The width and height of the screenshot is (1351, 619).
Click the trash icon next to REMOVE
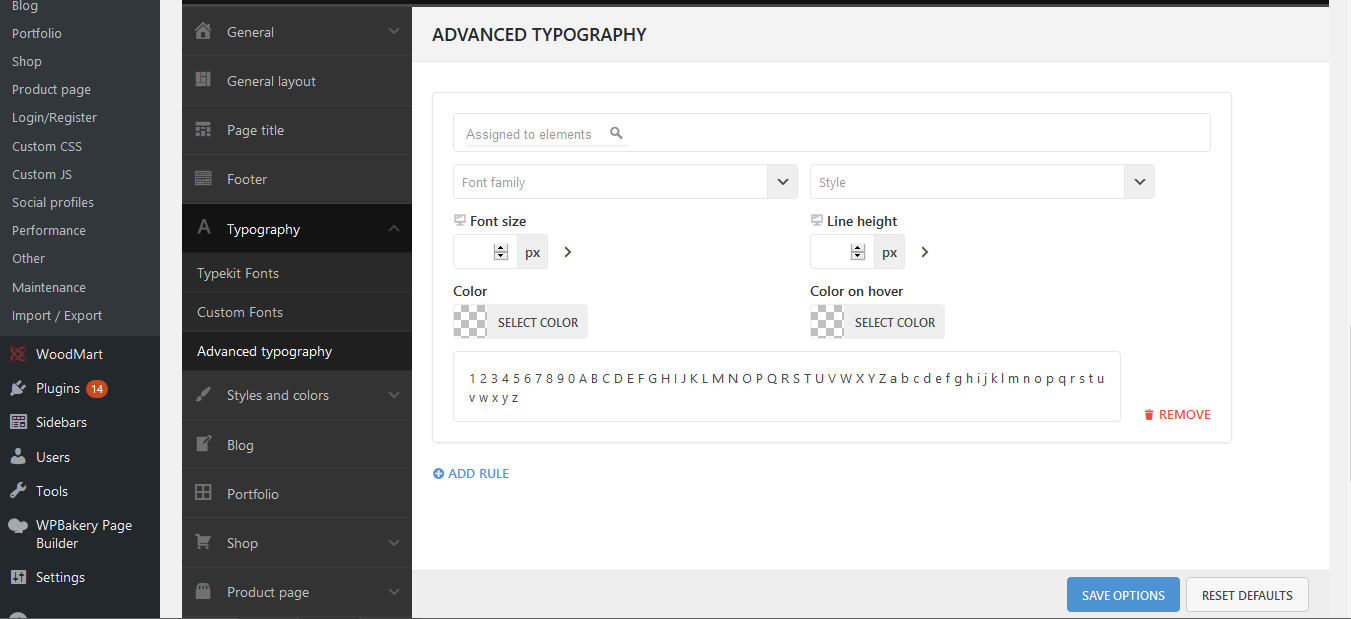coord(1149,414)
